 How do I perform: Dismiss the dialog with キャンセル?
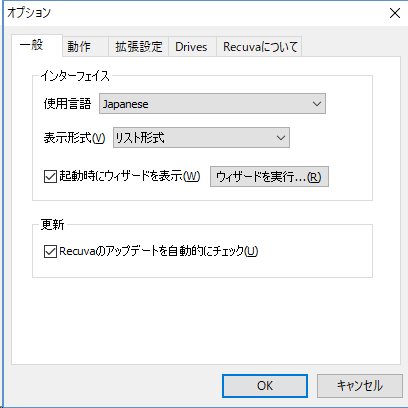pyautogui.click(x=360, y=386)
